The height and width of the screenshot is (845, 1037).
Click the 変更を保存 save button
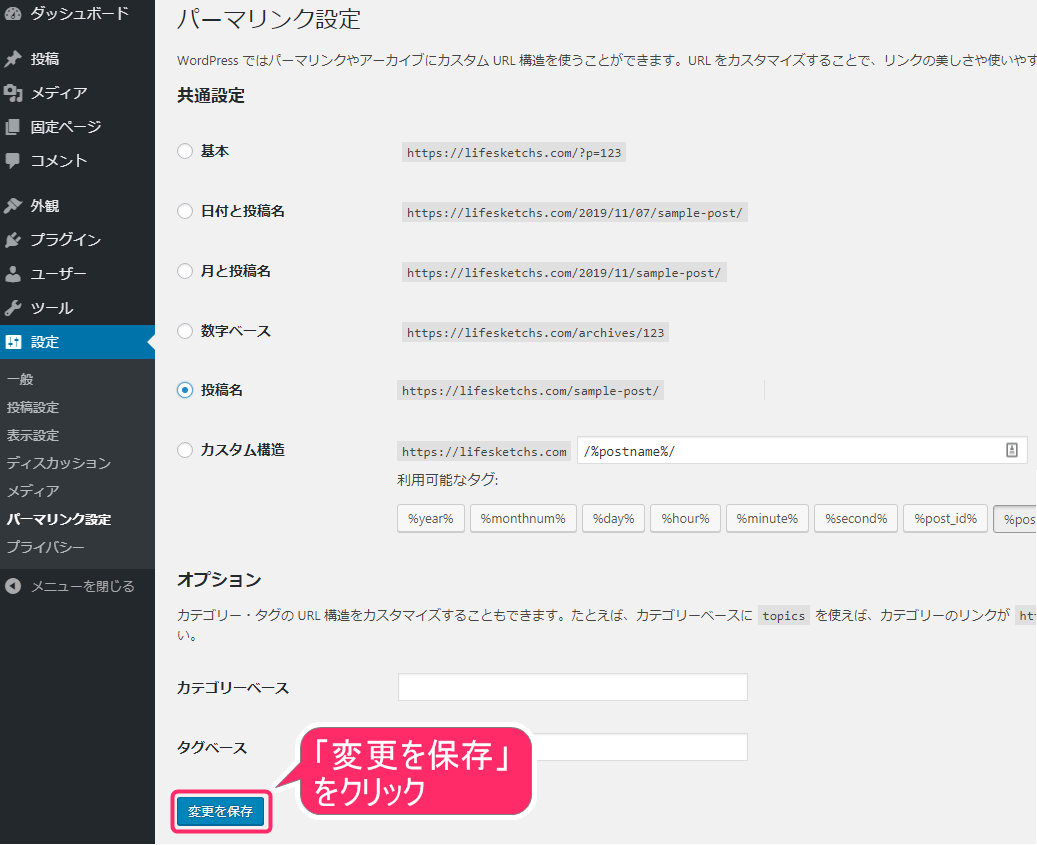coord(220,812)
